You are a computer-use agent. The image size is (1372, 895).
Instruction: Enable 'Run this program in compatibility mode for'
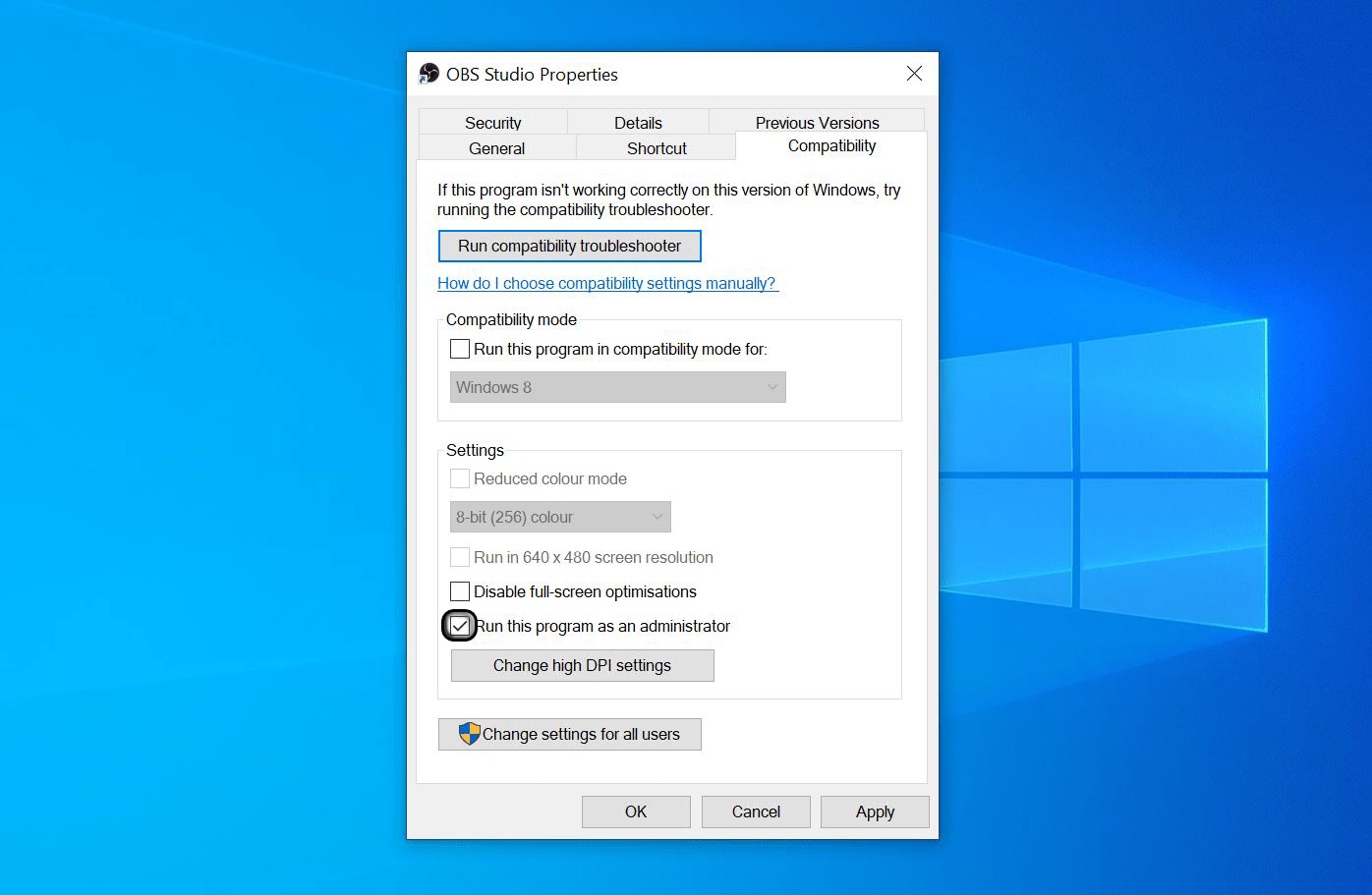(x=459, y=349)
